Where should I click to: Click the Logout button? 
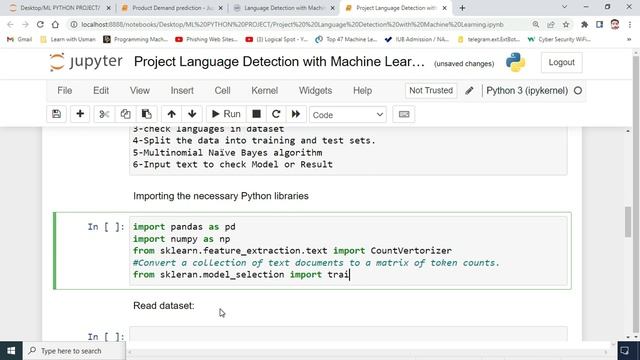pos(562,62)
